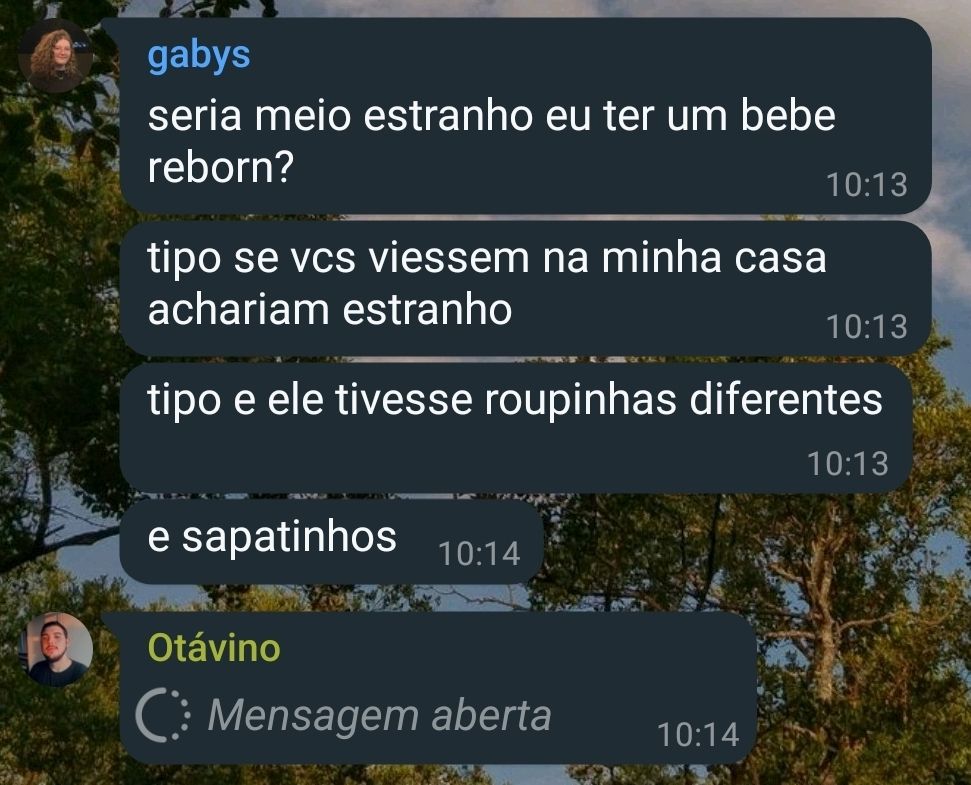Click the timestamp on roupinhas message

(x=848, y=463)
